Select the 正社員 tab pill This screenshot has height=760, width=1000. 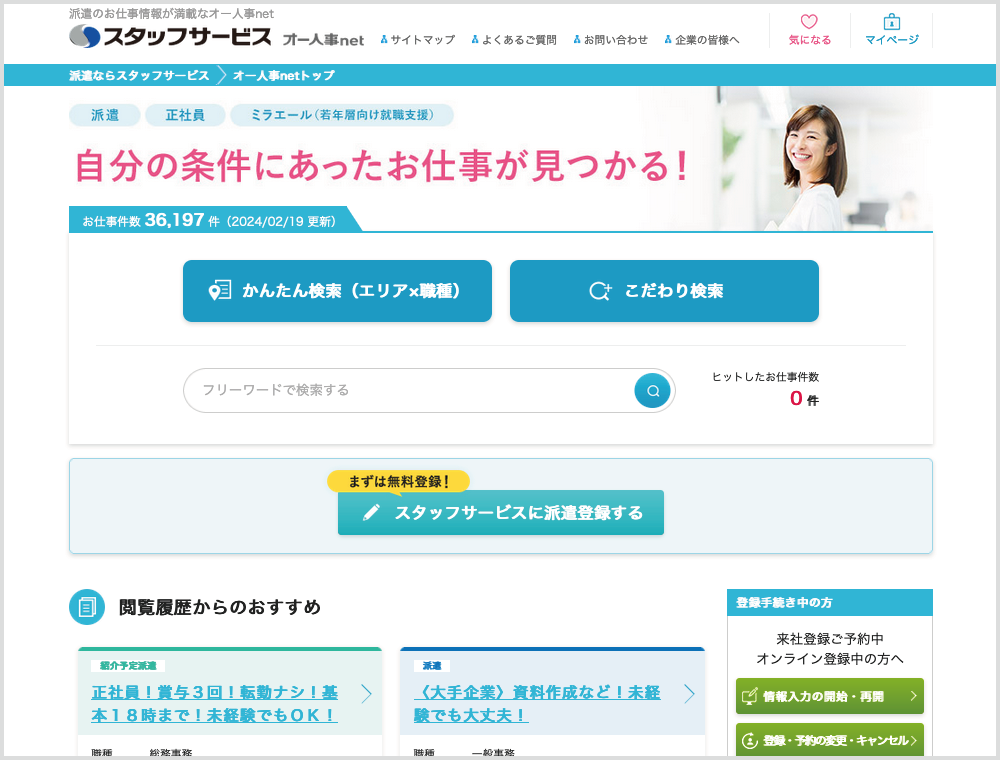[x=185, y=115]
